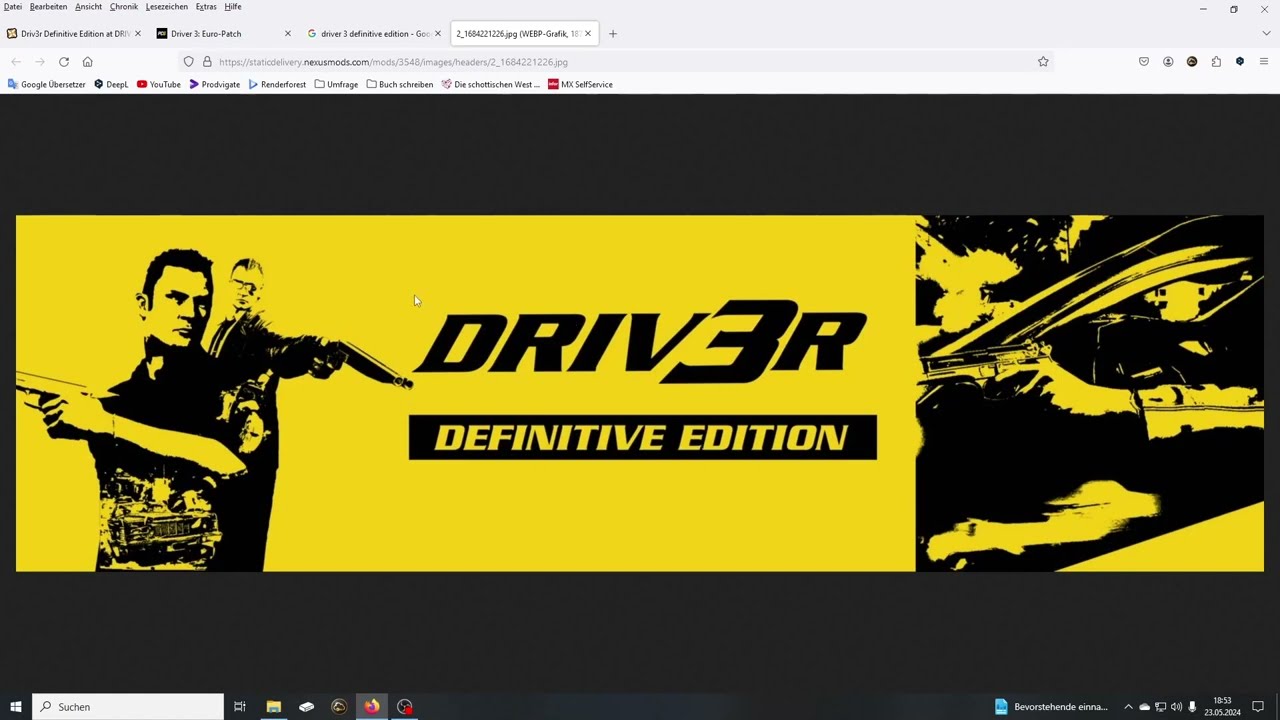Viewport: 1280px width, 720px height.
Task: Open the Firefox hamburger application menu
Action: (1264, 62)
